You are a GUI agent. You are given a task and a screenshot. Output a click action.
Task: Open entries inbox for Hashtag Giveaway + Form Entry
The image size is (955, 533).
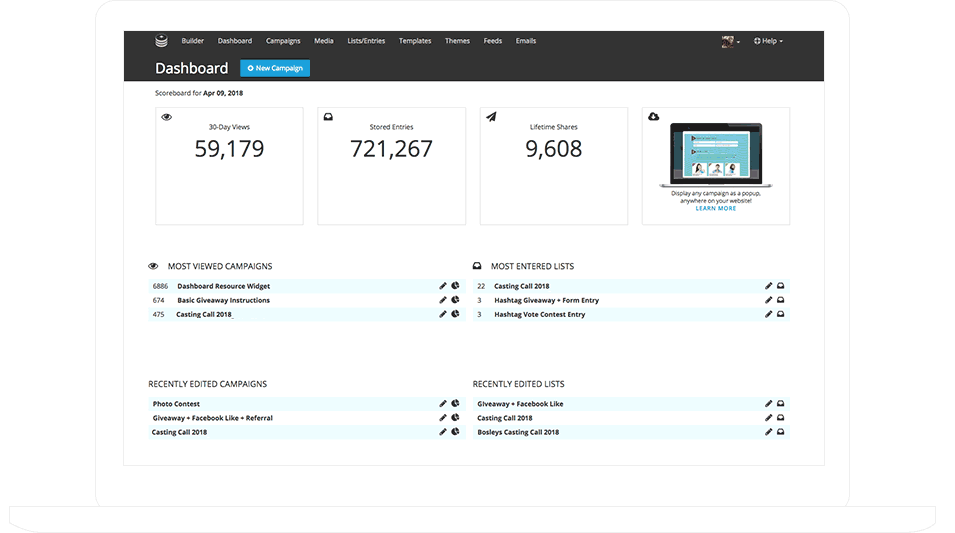pos(781,300)
